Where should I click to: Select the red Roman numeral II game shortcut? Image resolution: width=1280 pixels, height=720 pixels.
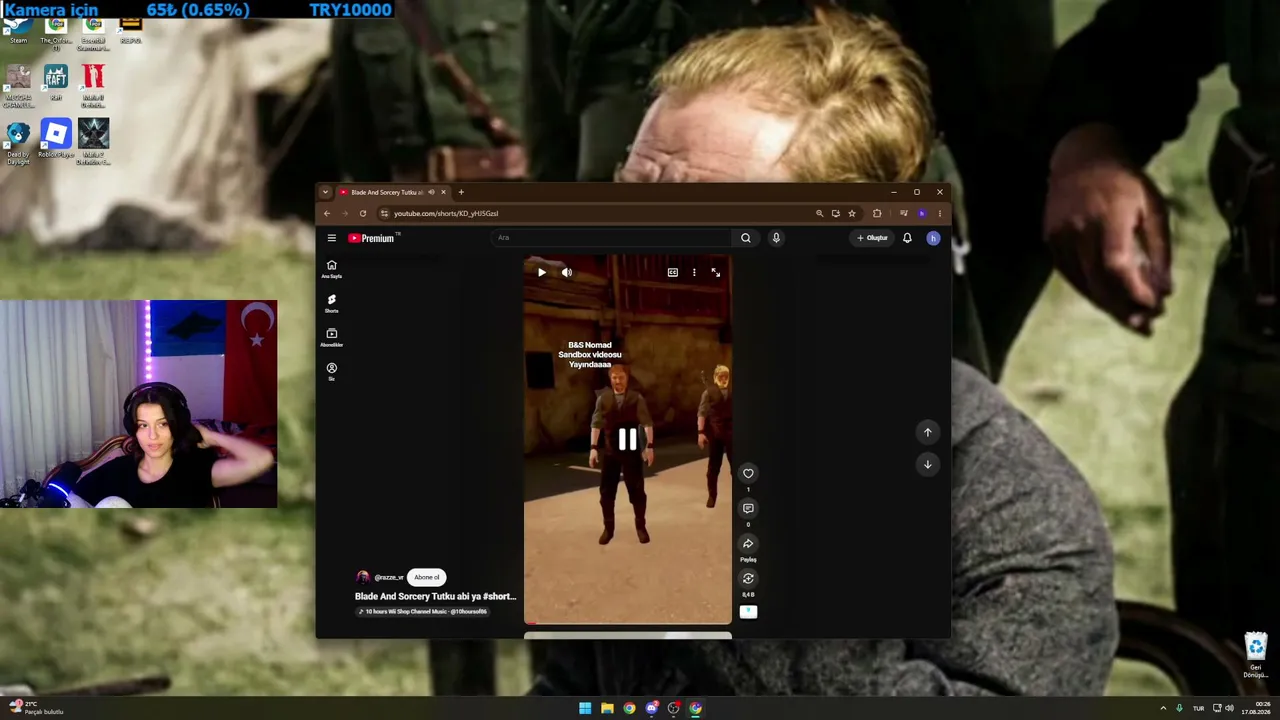click(93, 87)
